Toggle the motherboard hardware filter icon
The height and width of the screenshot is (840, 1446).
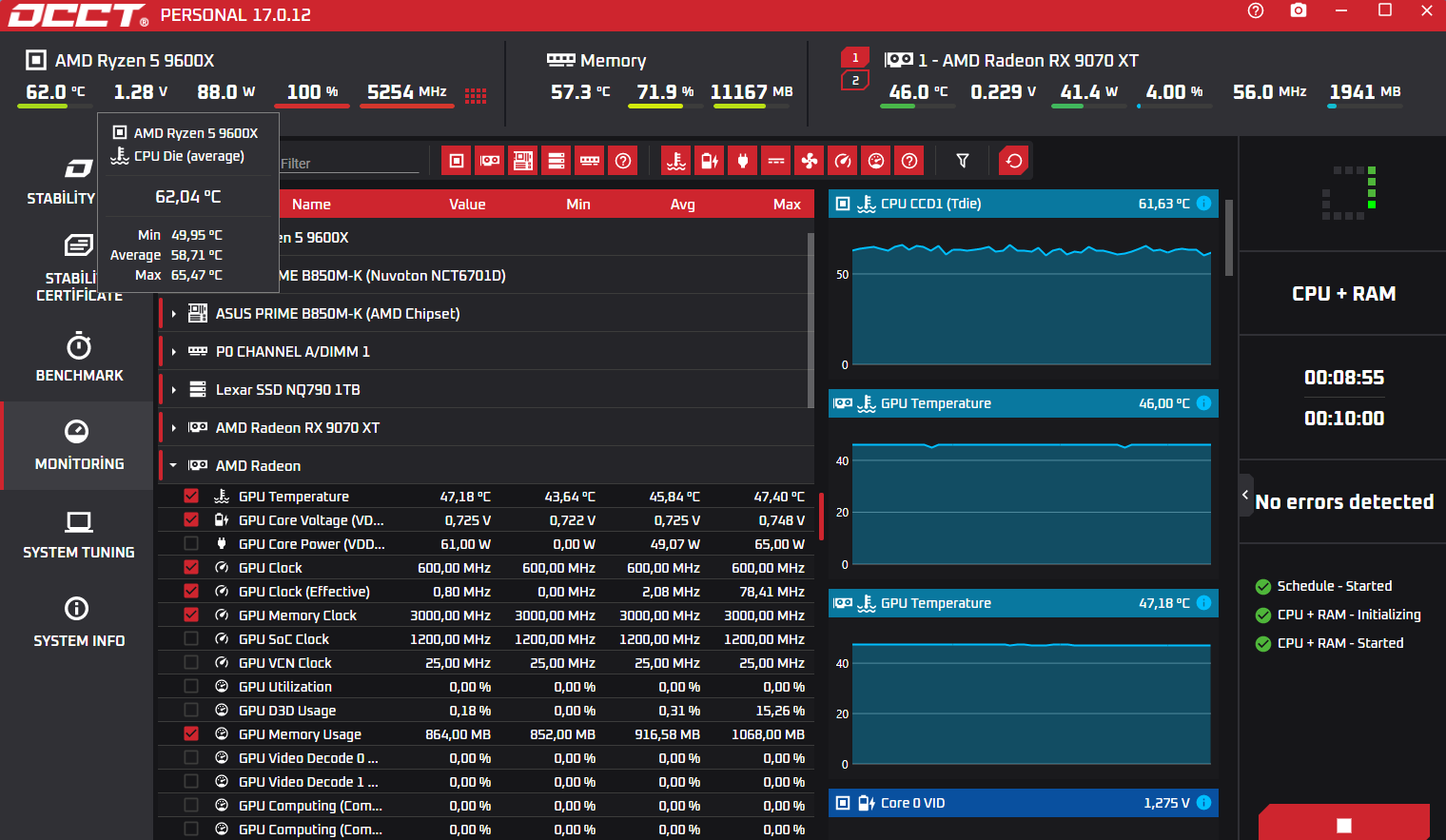[523, 161]
